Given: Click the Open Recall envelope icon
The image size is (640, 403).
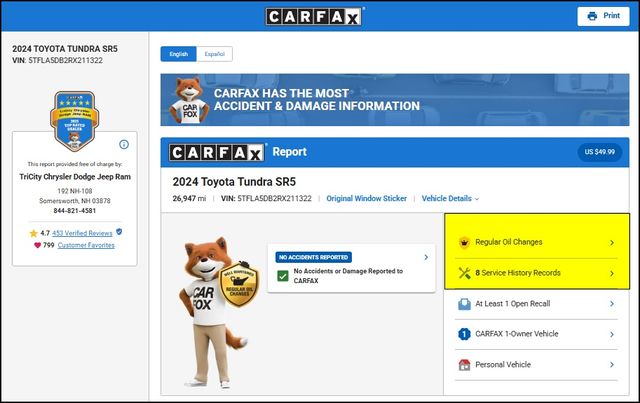Looking at the screenshot, I should coord(464,304).
